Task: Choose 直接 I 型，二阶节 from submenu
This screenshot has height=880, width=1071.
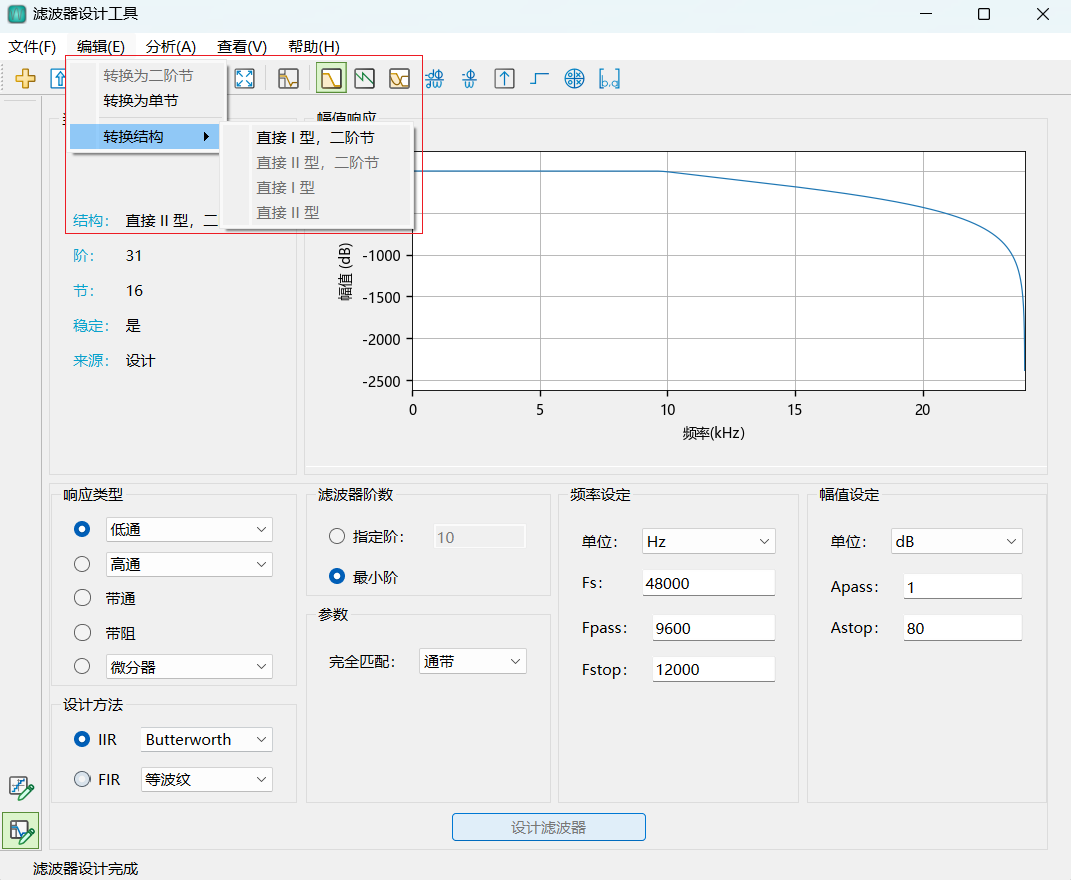Action: click(x=316, y=138)
